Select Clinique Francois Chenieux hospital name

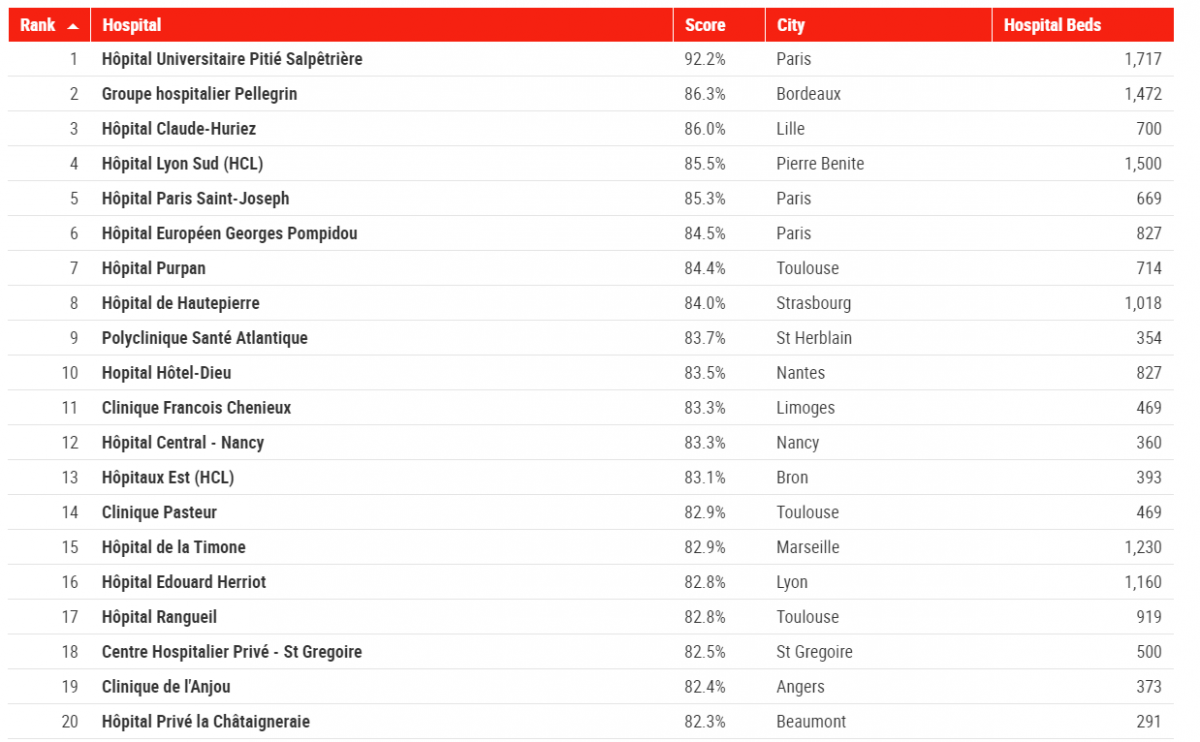(196, 408)
